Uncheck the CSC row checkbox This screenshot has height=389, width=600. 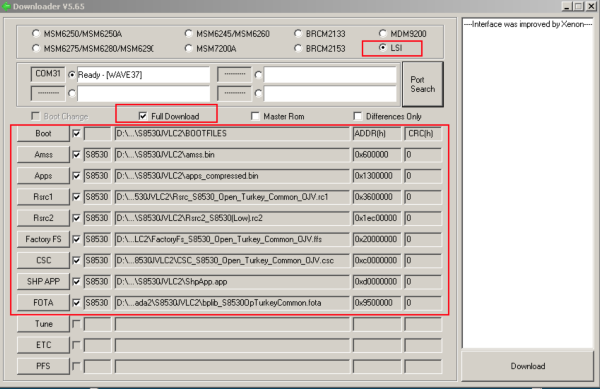77,260
